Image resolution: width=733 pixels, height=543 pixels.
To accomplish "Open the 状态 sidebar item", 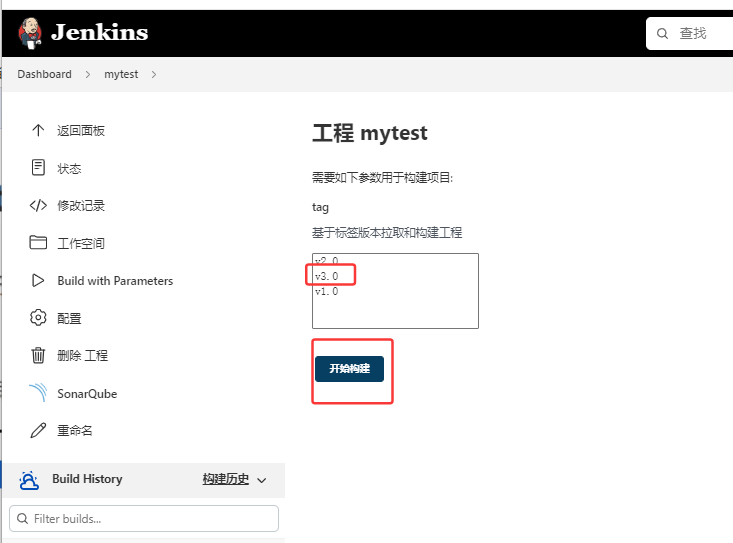I will coord(69,168).
